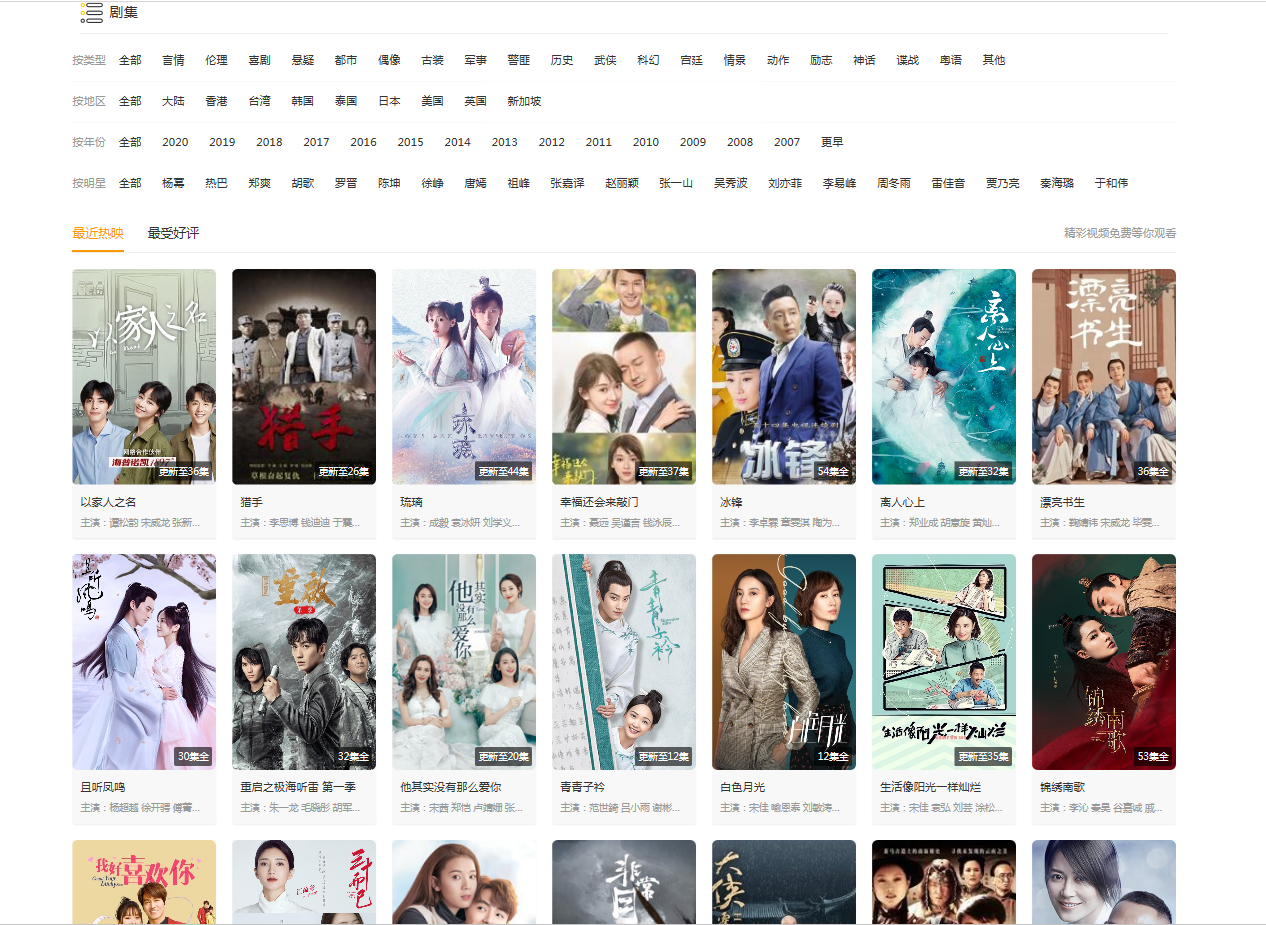Click the 精彩视频免费等你观看 text
Image resolution: width=1266 pixels, height=925 pixels.
(1120, 233)
